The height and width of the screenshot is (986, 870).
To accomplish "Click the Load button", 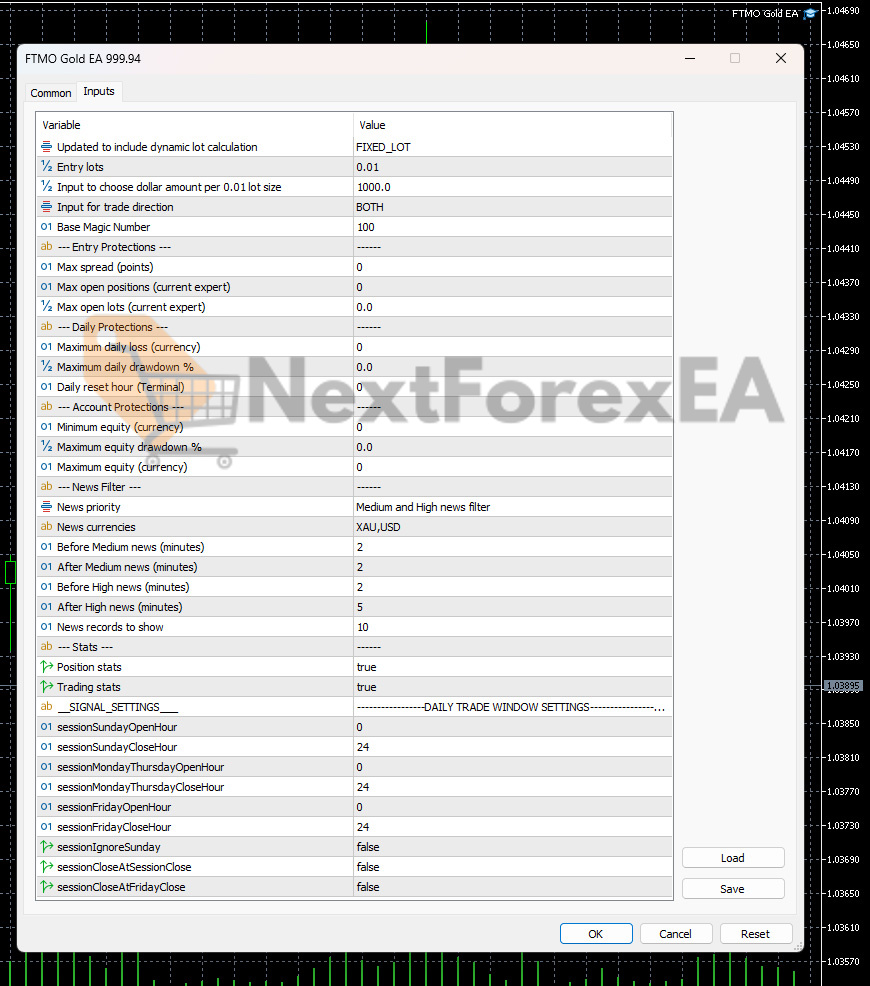I will pos(732,858).
